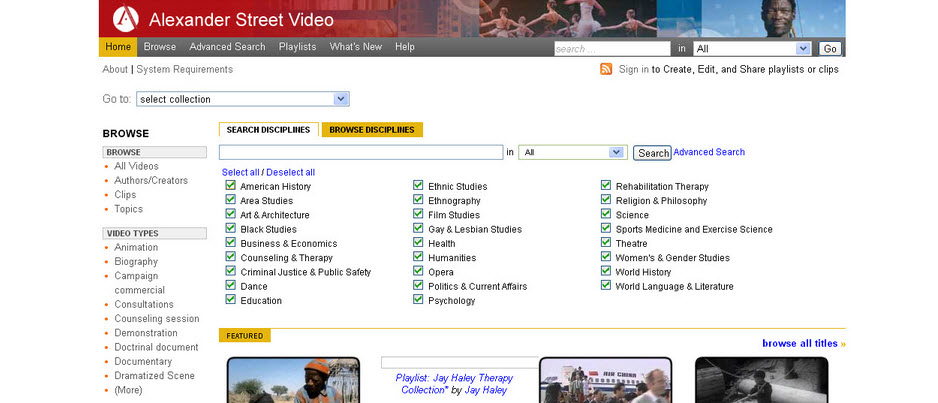Open featured thumbnail of man in orange hat
This screenshot has height=403, width=938.
(x=293, y=380)
